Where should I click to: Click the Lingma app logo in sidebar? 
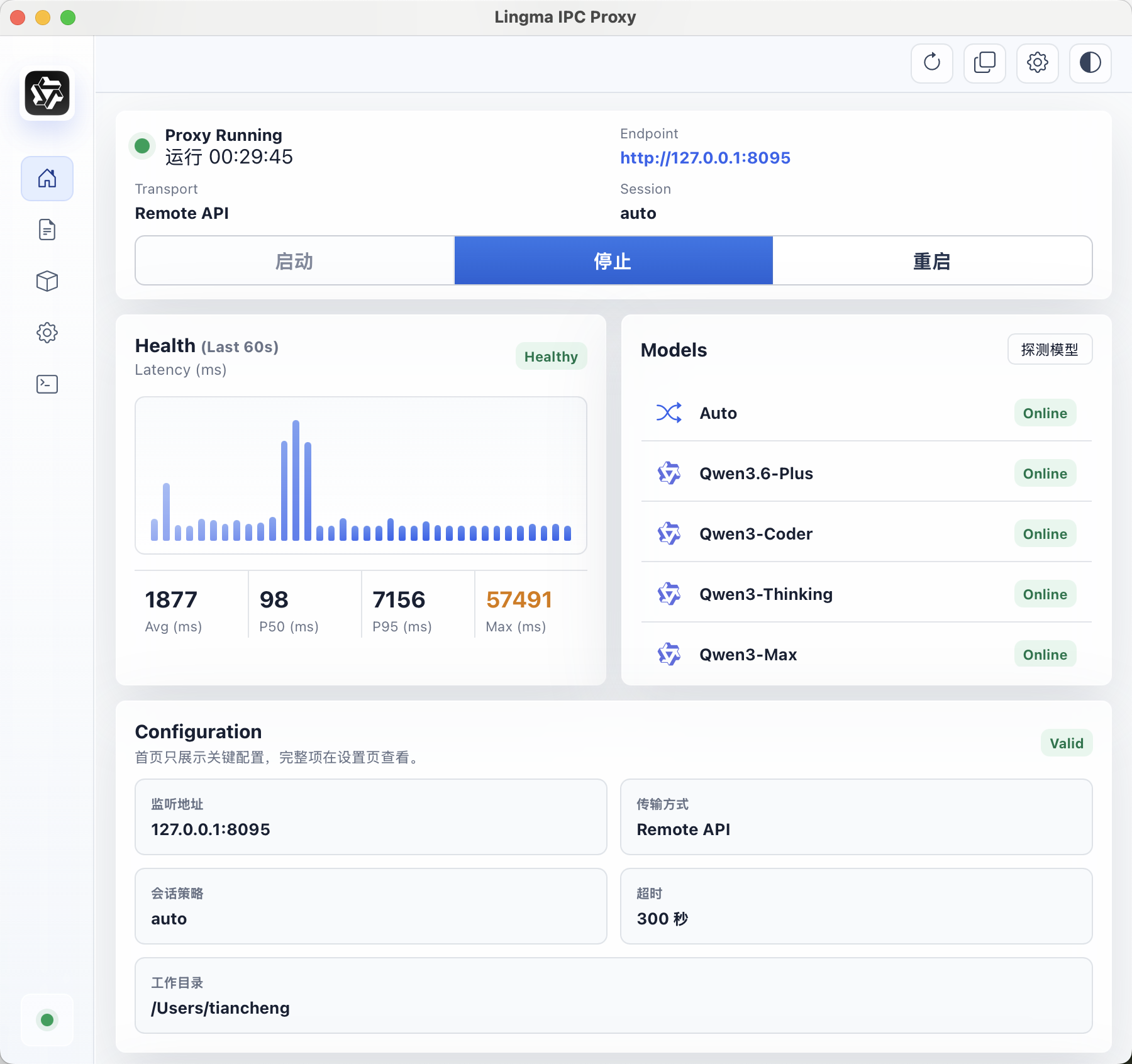[47, 93]
